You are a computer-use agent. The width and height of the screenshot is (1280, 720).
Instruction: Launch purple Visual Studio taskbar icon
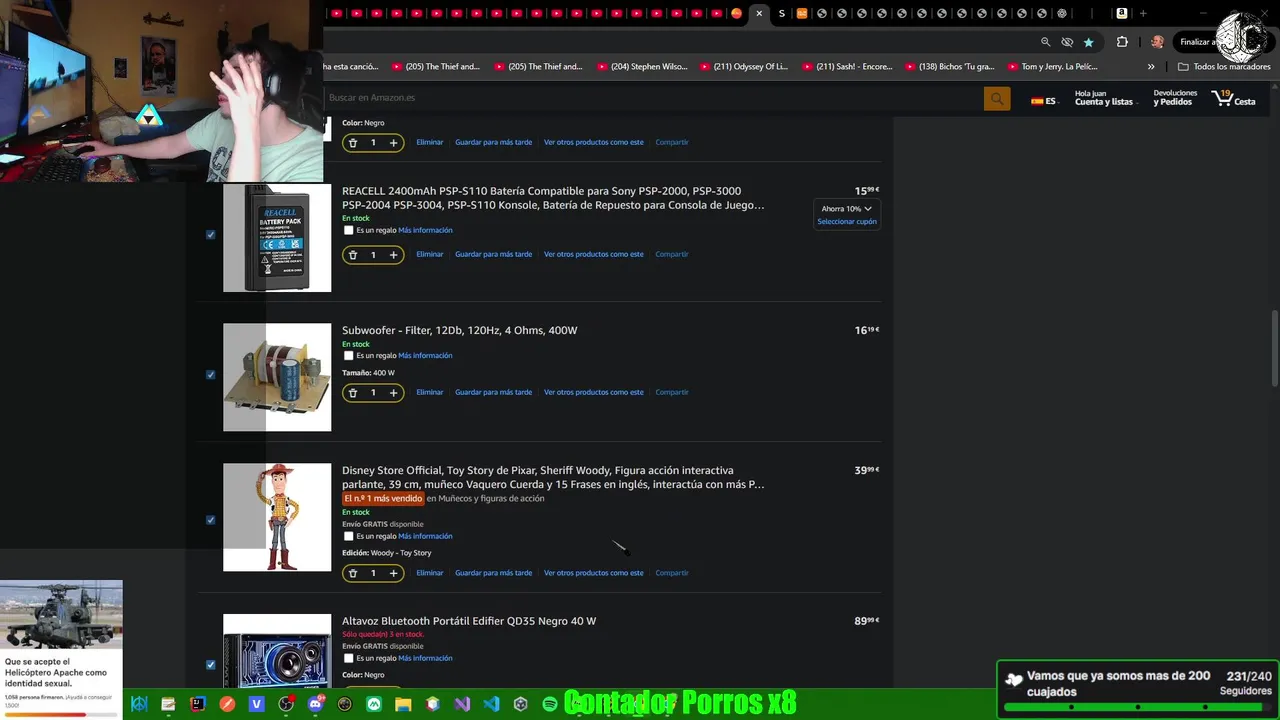pyautogui.click(x=462, y=704)
